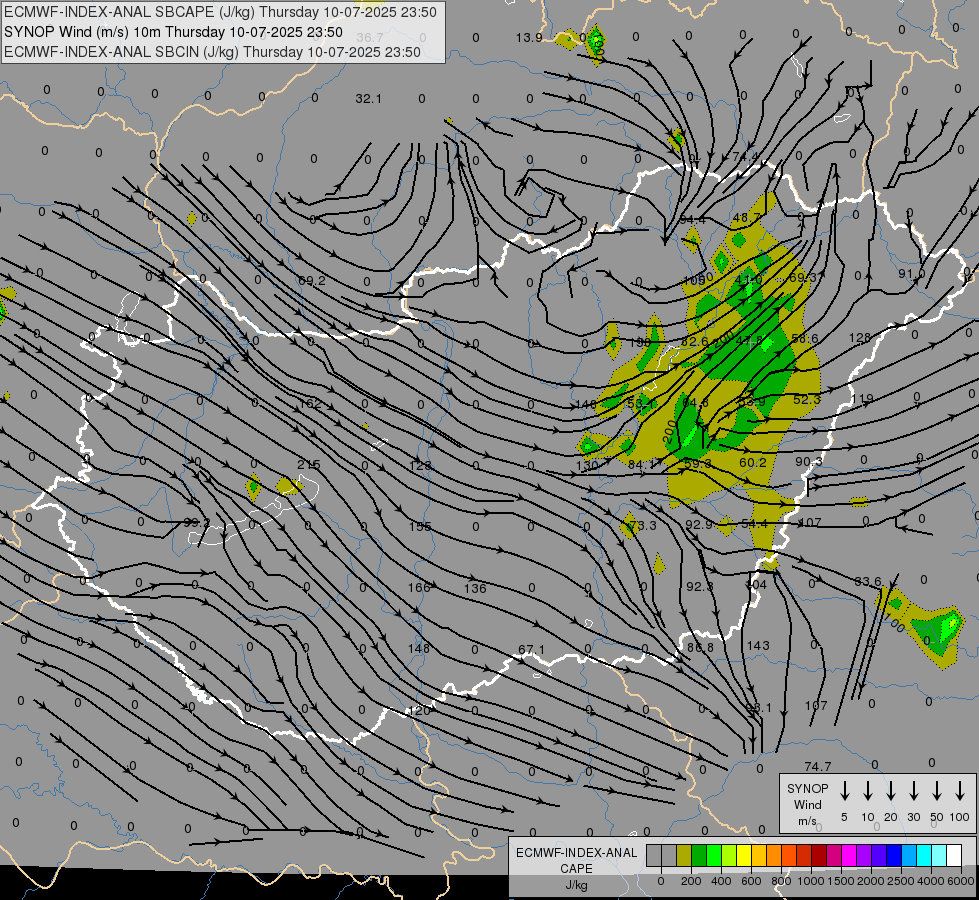Click the map value '36.7'

(370, 37)
